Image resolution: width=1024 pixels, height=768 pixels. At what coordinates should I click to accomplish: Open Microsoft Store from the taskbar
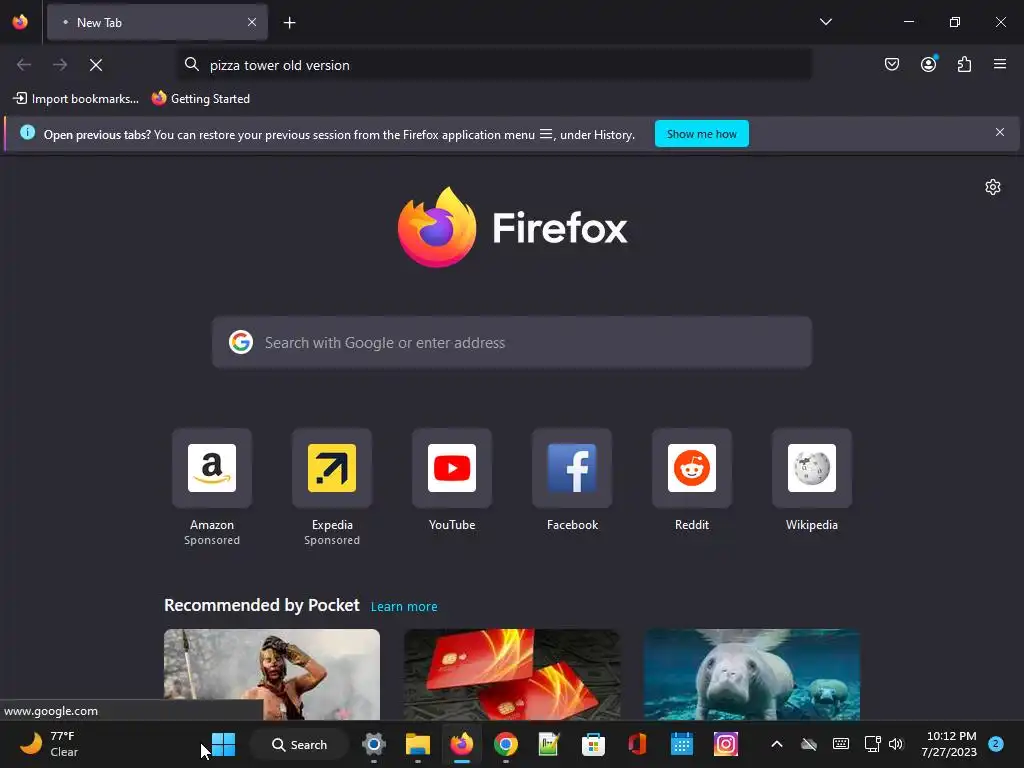593,744
